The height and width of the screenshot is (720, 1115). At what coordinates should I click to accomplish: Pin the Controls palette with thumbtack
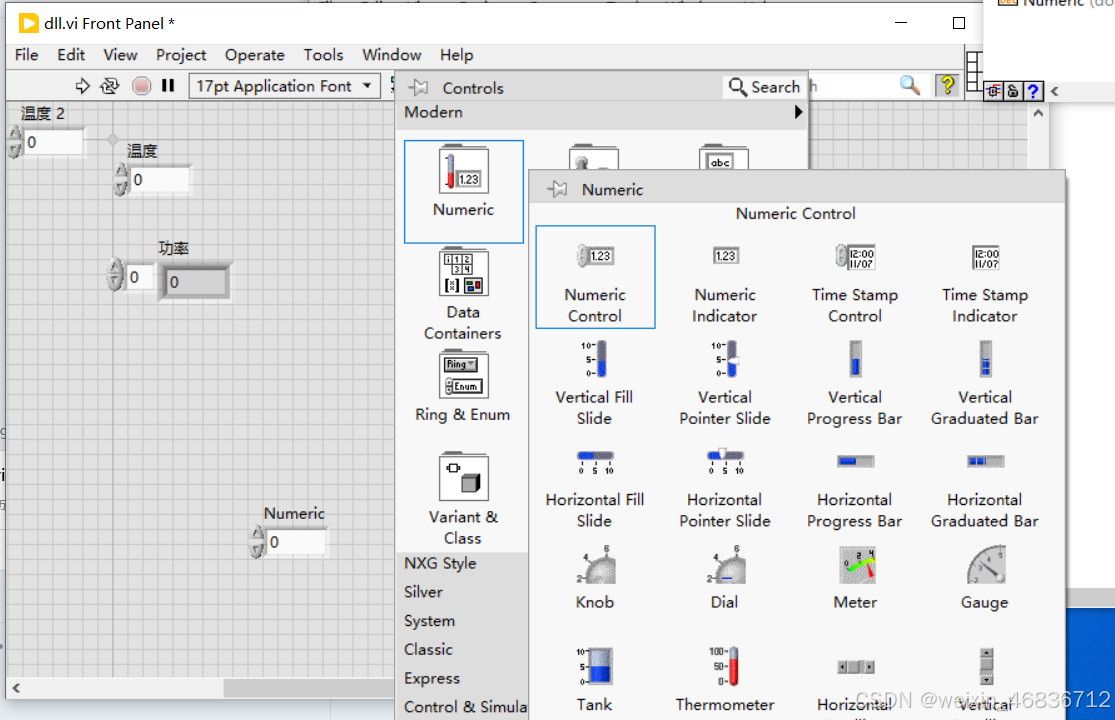[418, 87]
